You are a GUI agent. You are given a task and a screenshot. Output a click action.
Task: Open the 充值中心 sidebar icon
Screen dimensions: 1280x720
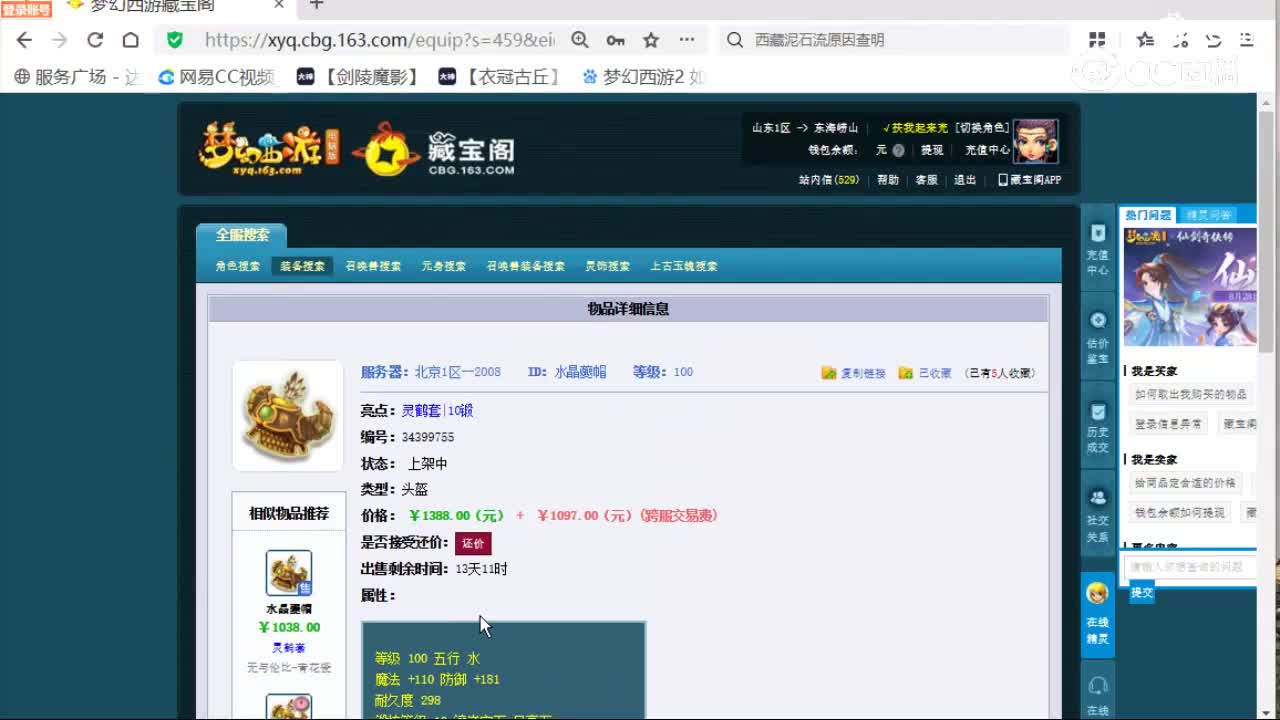pyautogui.click(x=1098, y=248)
